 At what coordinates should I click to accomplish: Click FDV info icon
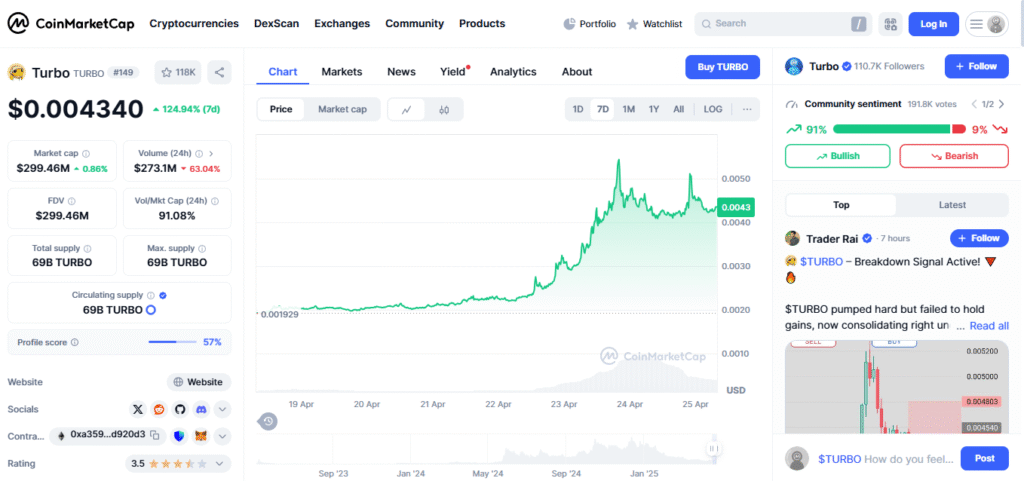click(x=71, y=202)
